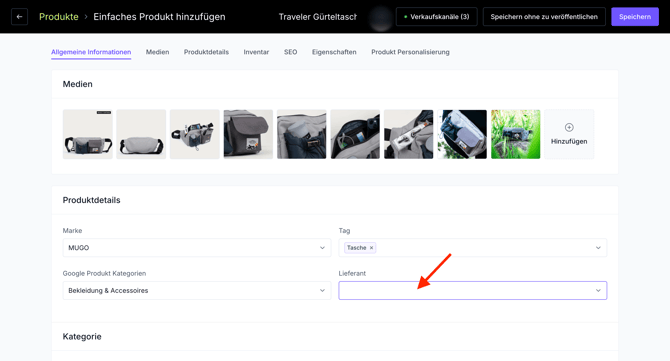
Task: Click the Lieferant field label
Action: point(352,273)
